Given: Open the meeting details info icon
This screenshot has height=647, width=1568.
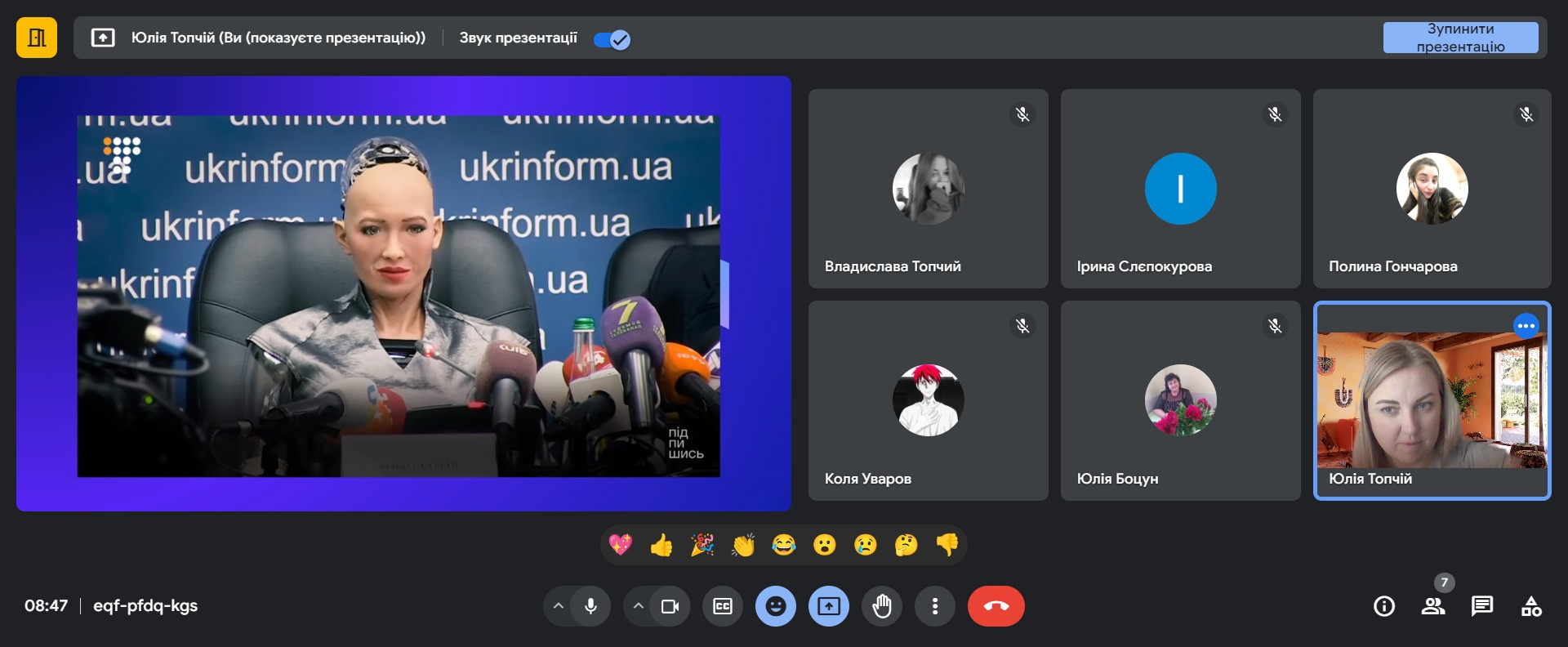Looking at the screenshot, I should point(1384,606).
